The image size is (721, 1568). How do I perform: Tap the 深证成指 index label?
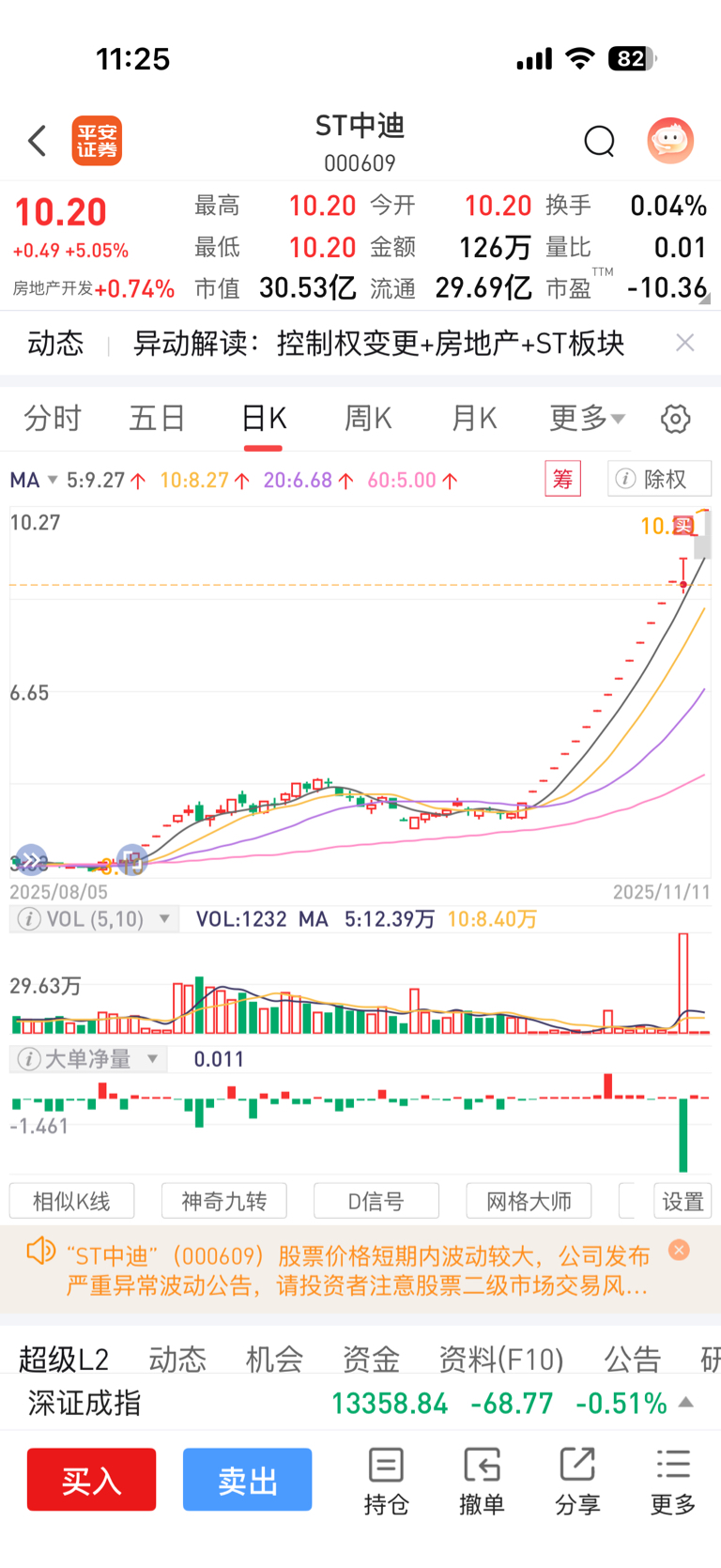click(x=84, y=1404)
